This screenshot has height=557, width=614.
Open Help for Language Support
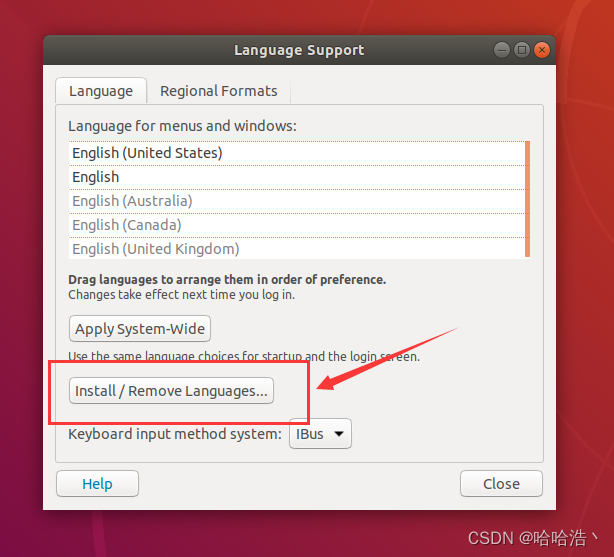point(97,484)
